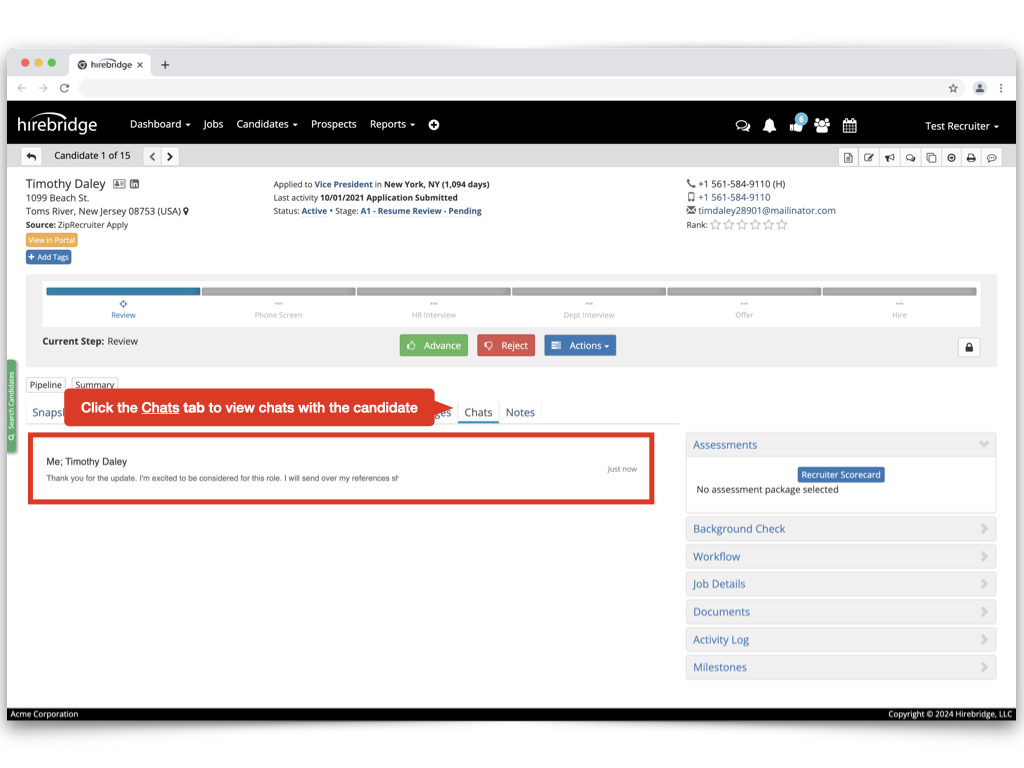Click the print icon in candidate toolbar
The width and height of the screenshot is (1024, 768).
click(970, 158)
